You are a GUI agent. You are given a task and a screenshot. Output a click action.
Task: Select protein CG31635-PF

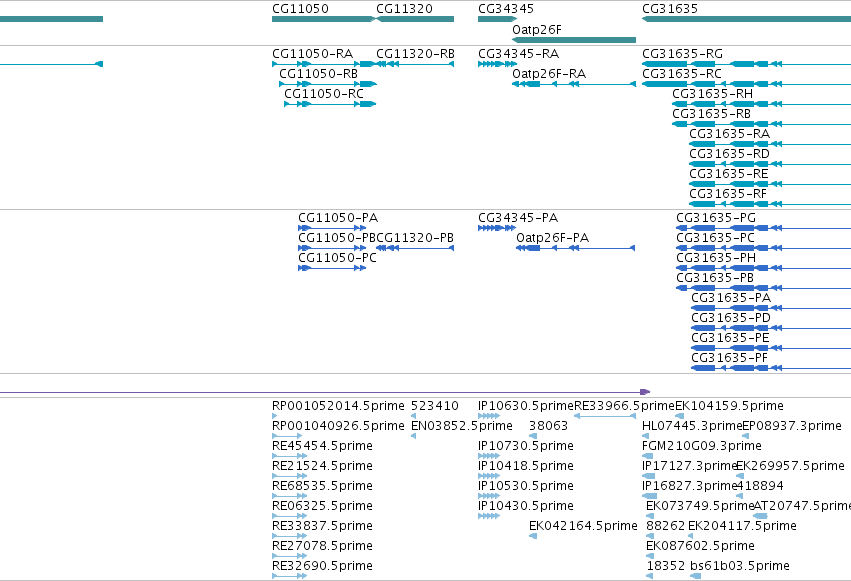[x=730, y=359]
